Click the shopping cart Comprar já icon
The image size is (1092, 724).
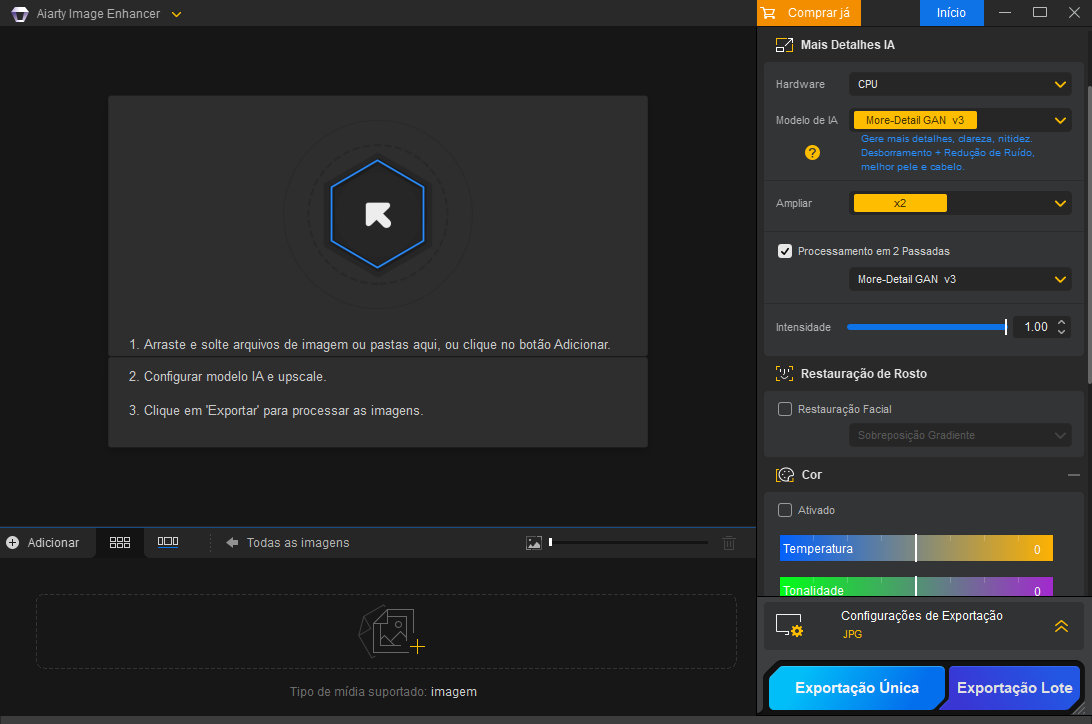[768, 13]
